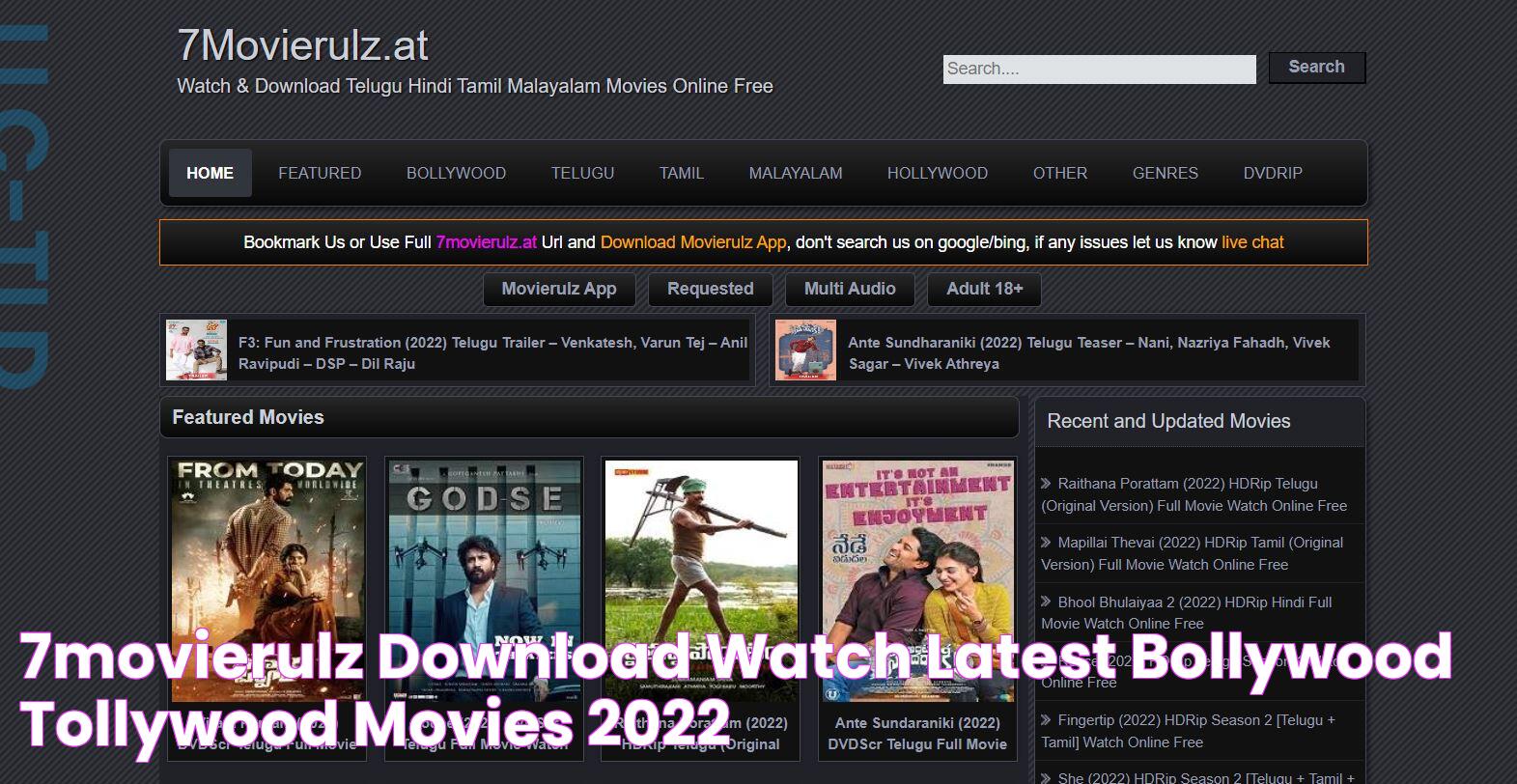
Task: Click the Featured Movies heading
Action: [248, 417]
